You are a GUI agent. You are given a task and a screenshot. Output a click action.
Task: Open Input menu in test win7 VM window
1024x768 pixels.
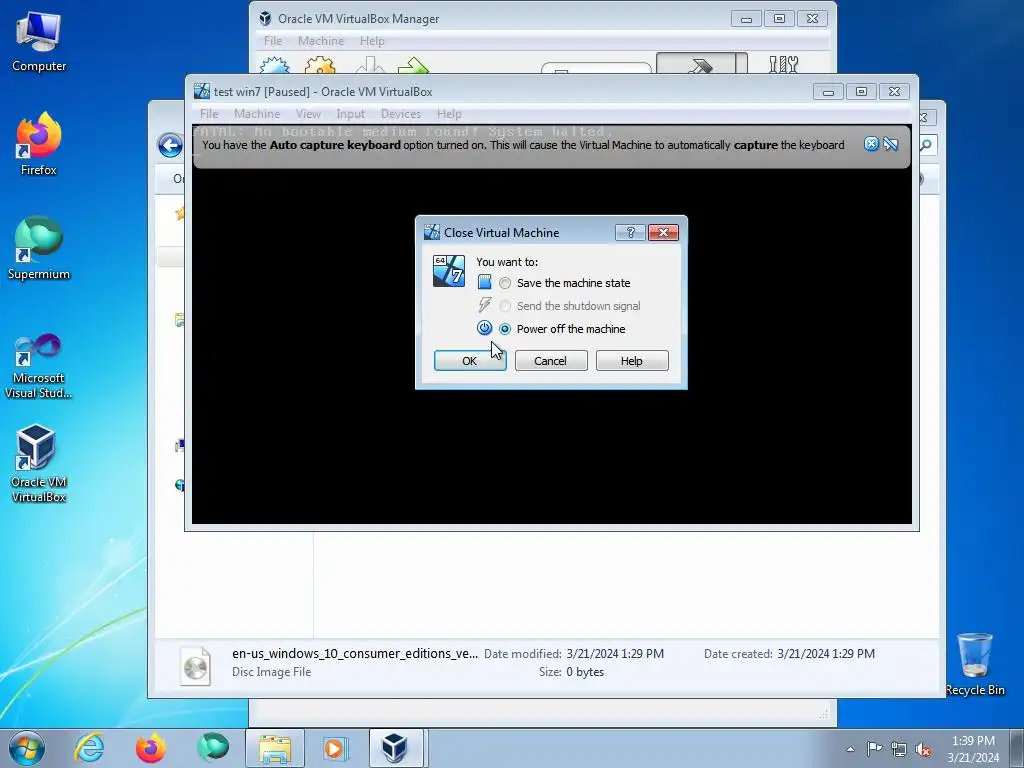(351, 114)
